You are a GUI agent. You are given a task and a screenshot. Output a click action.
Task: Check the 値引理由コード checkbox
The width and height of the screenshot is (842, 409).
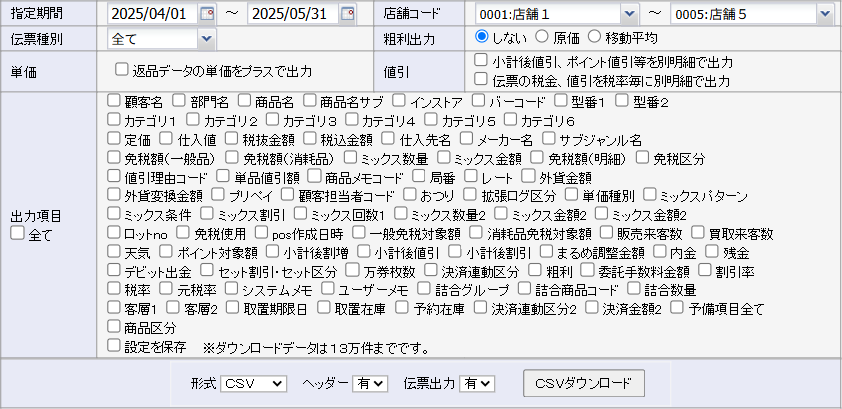113,176
